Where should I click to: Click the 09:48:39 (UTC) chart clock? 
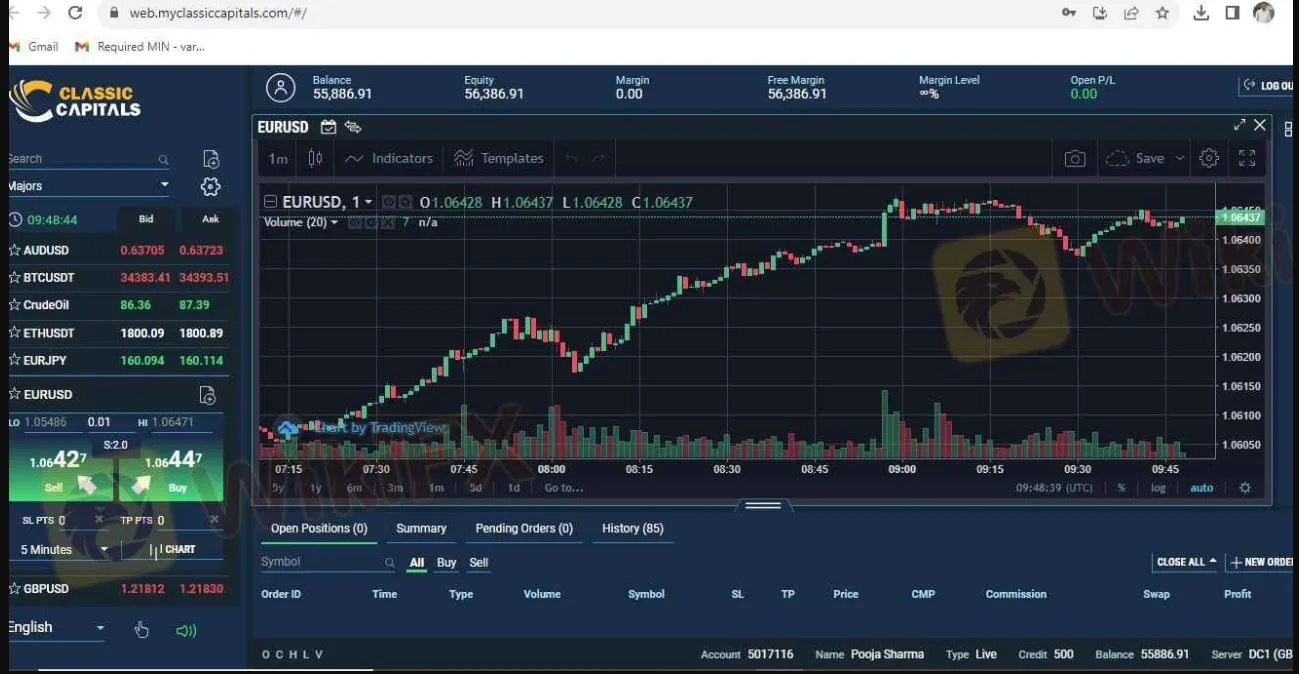pyautogui.click(x=1054, y=488)
